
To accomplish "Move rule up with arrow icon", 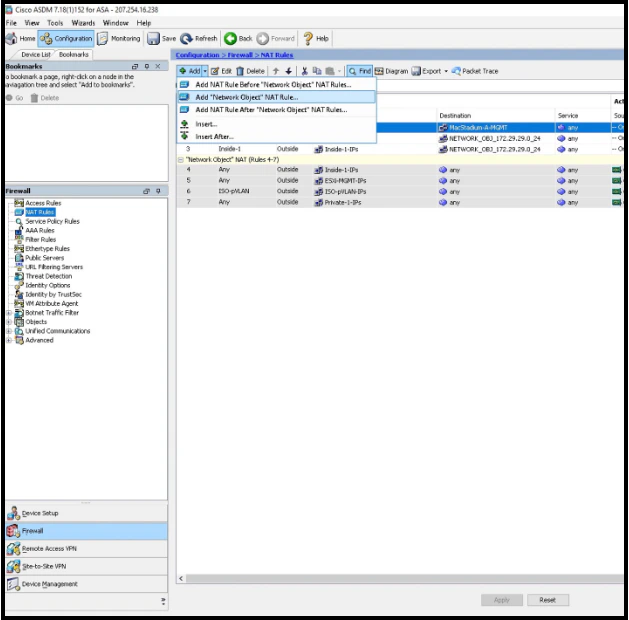I will coord(276,71).
